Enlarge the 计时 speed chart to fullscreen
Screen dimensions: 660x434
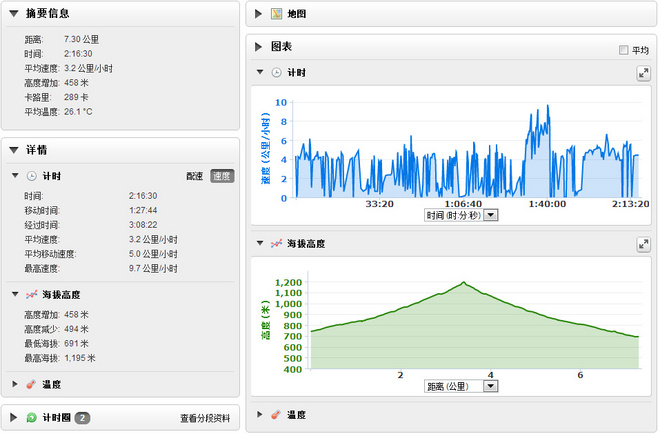(x=643, y=73)
